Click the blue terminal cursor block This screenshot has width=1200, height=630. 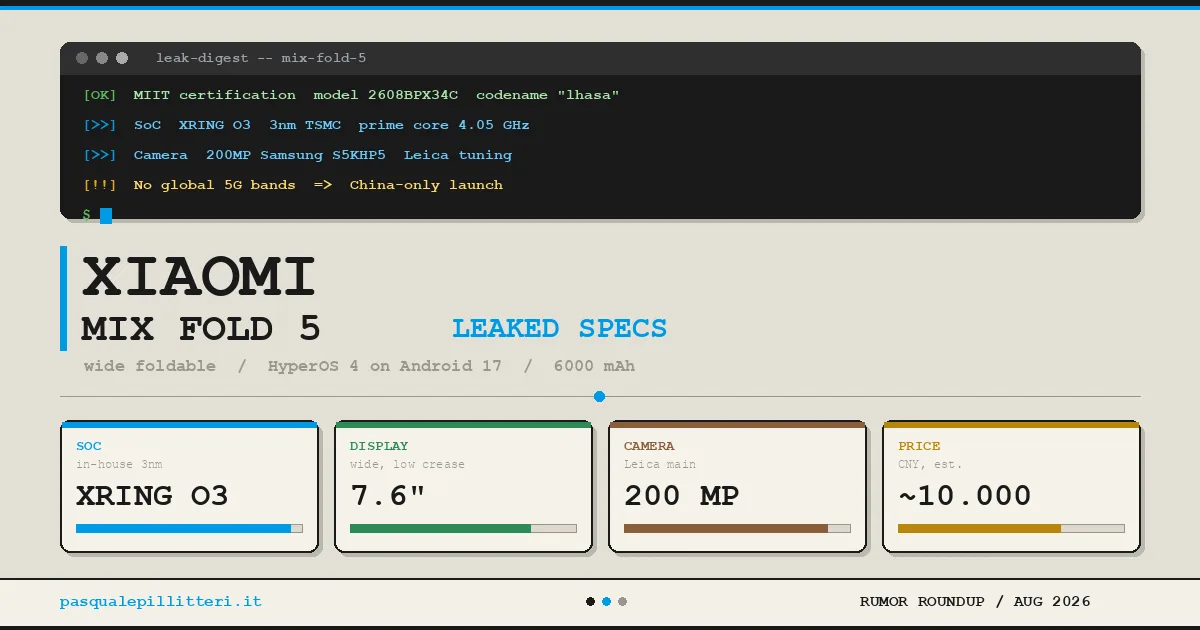point(106,215)
